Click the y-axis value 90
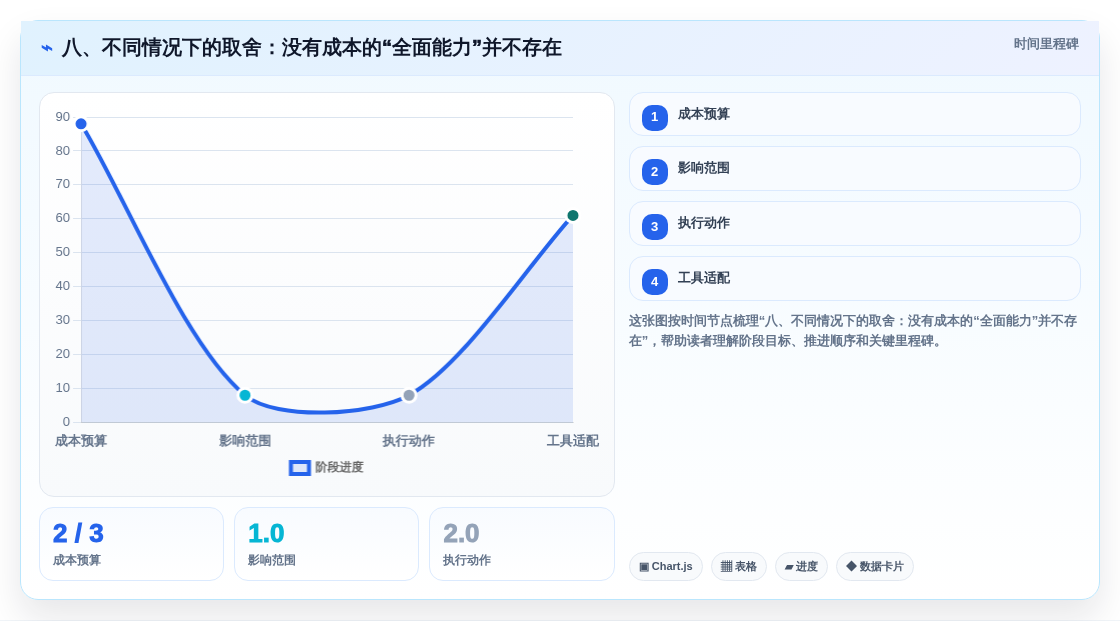Screen dimensions: 1120x621 click(x=63, y=117)
